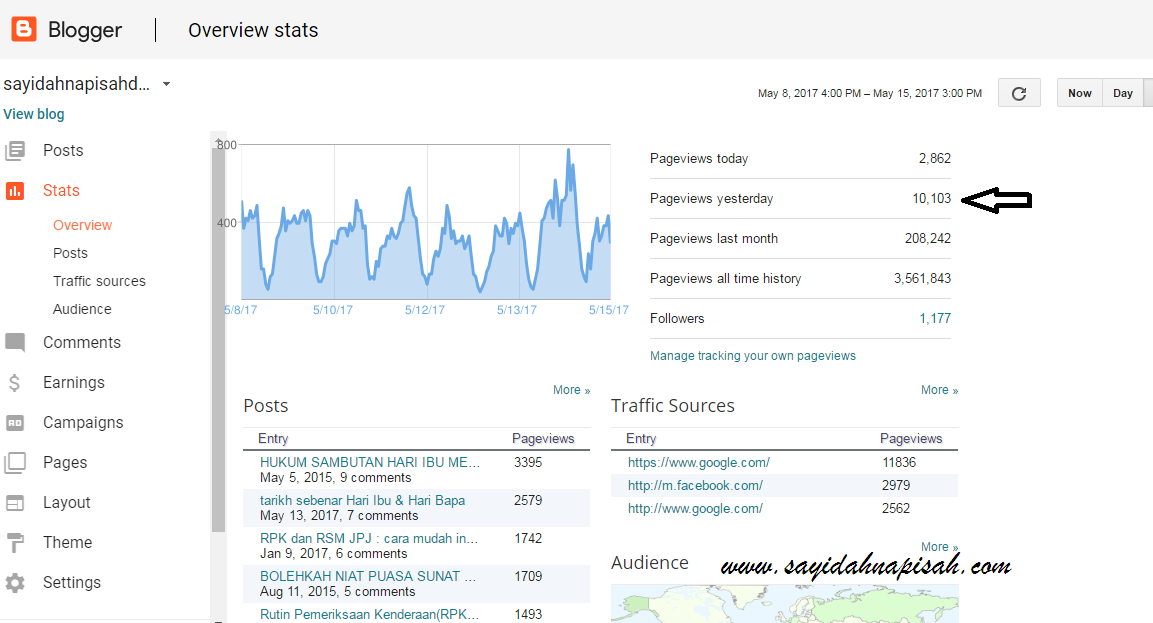Viewport: 1153px width, 623px height.
Task: Click the Pages sidebar icon
Action: tap(15, 463)
